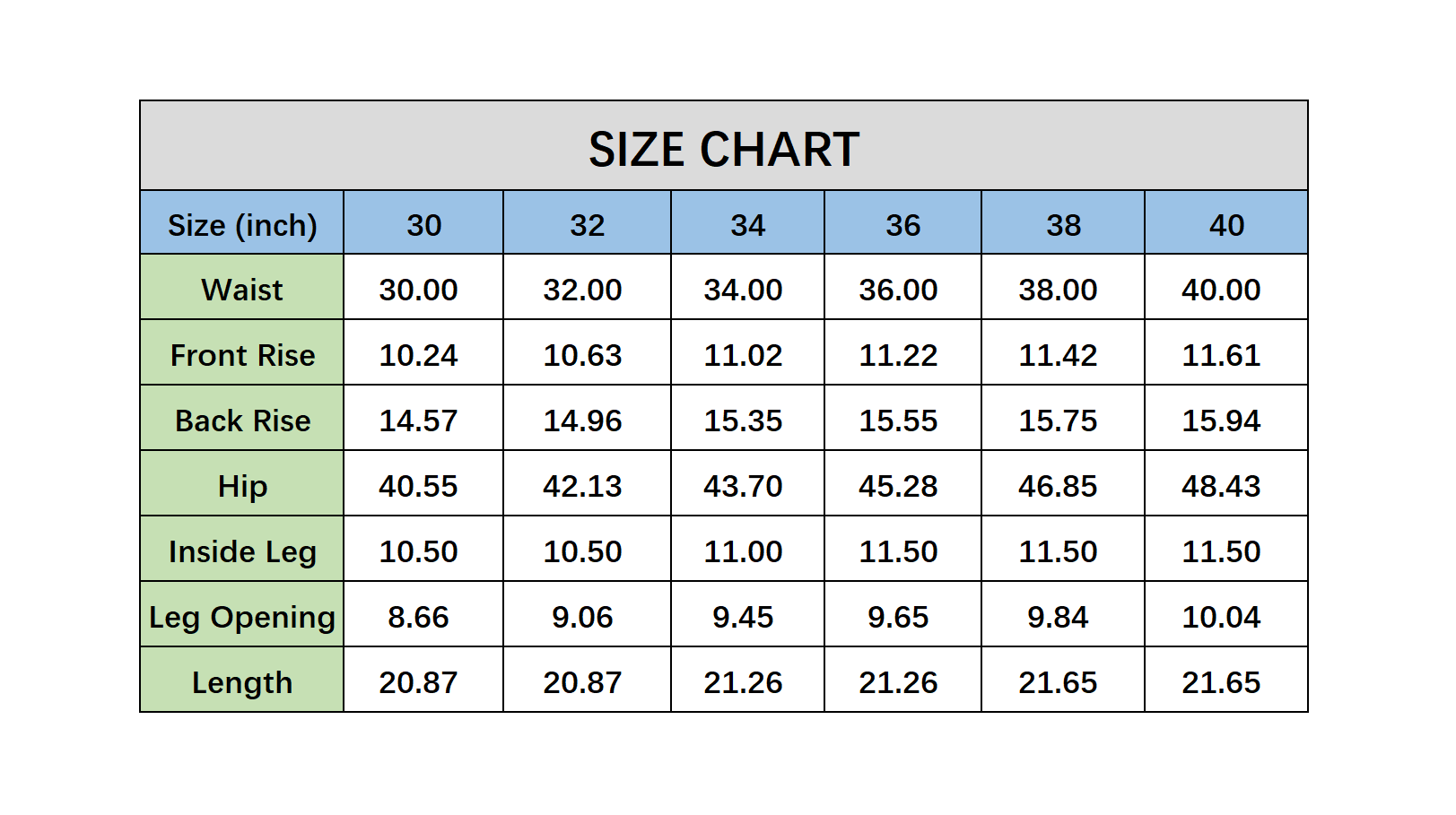Image resolution: width=1456 pixels, height=815 pixels.
Task: Select the 46.85 hip value
Action: point(1058,486)
